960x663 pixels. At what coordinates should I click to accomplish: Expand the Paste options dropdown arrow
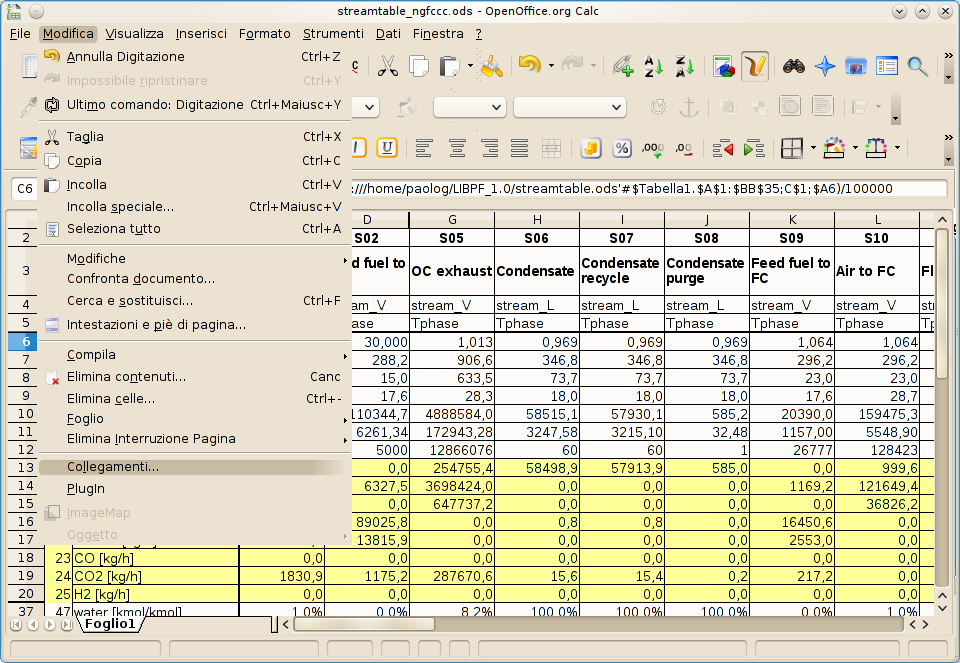pyautogui.click(x=470, y=67)
